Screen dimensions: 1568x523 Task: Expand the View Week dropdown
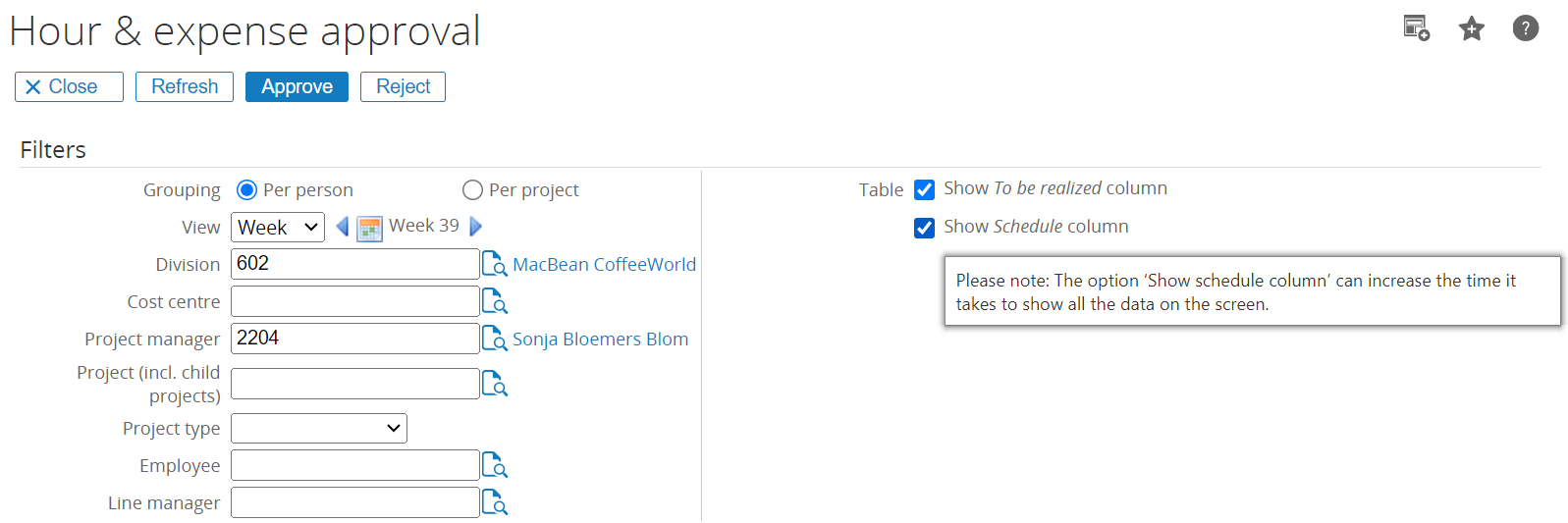click(x=278, y=227)
